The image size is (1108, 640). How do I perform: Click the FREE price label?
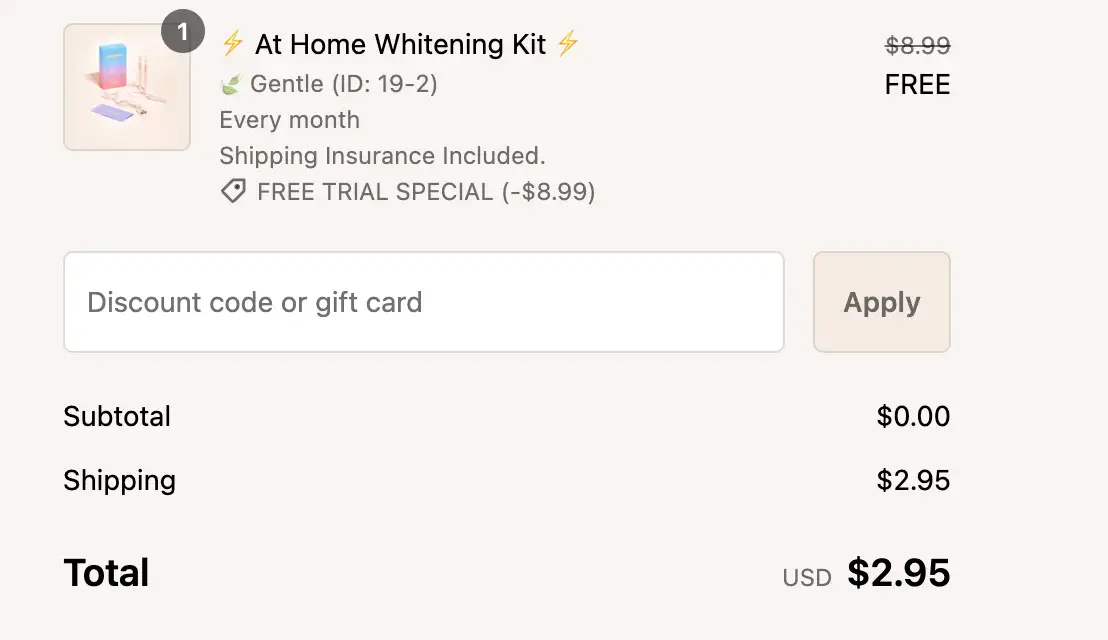(917, 84)
